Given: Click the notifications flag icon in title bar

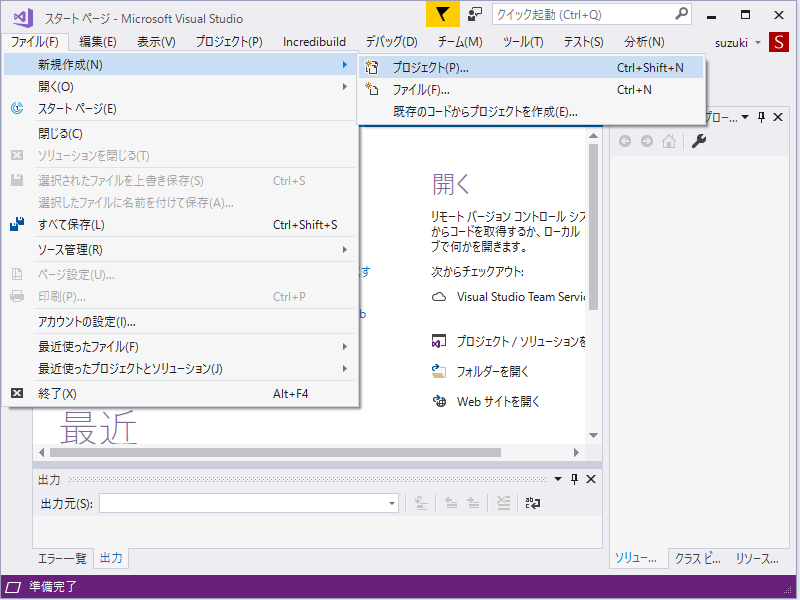Looking at the screenshot, I should [x=442, y=15].
